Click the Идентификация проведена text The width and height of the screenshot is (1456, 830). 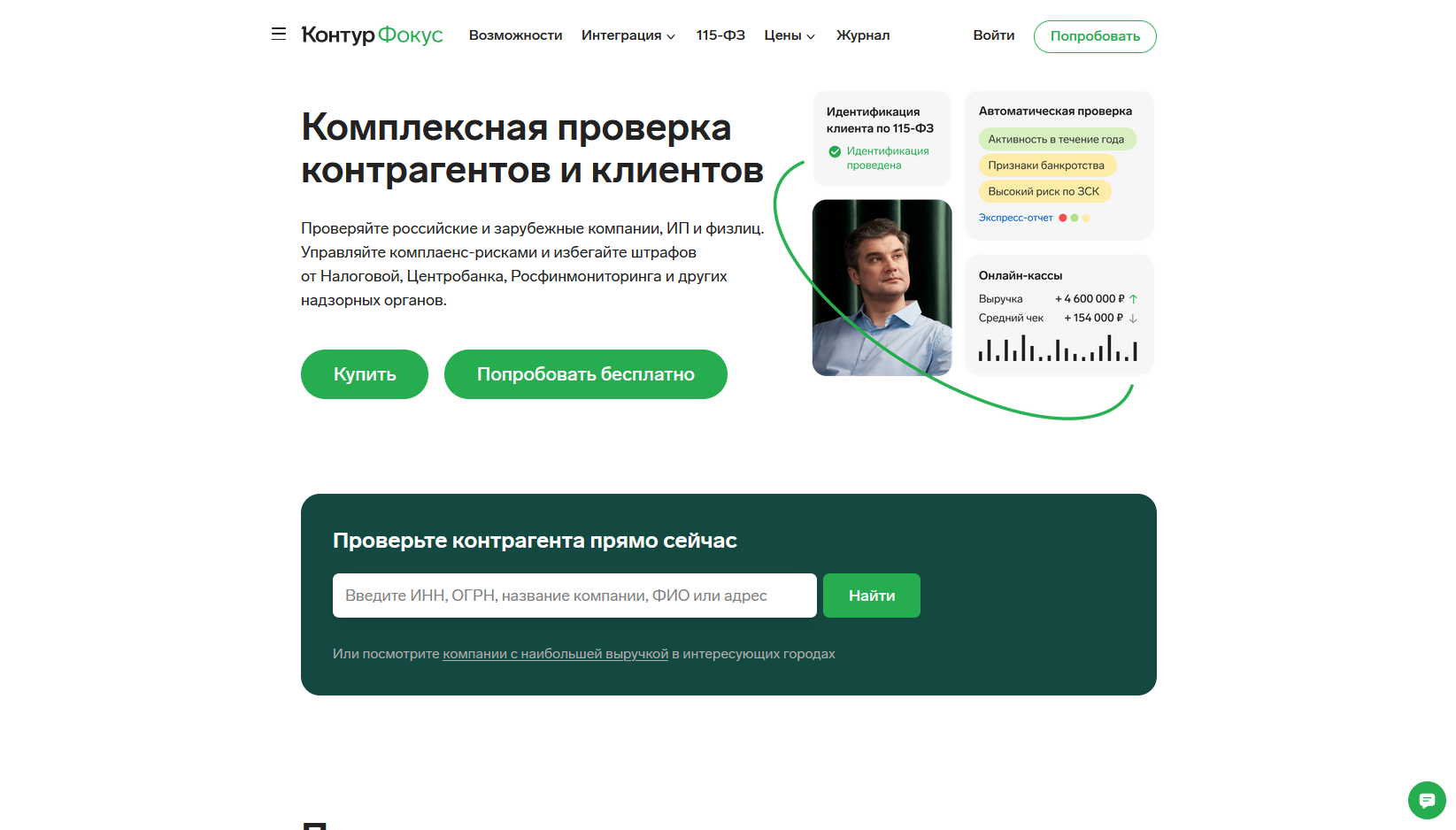[888, 158]
